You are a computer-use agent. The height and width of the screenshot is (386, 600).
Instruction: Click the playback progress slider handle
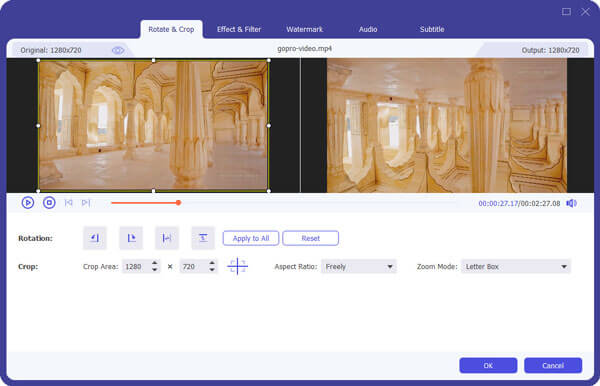coord(178,202)
